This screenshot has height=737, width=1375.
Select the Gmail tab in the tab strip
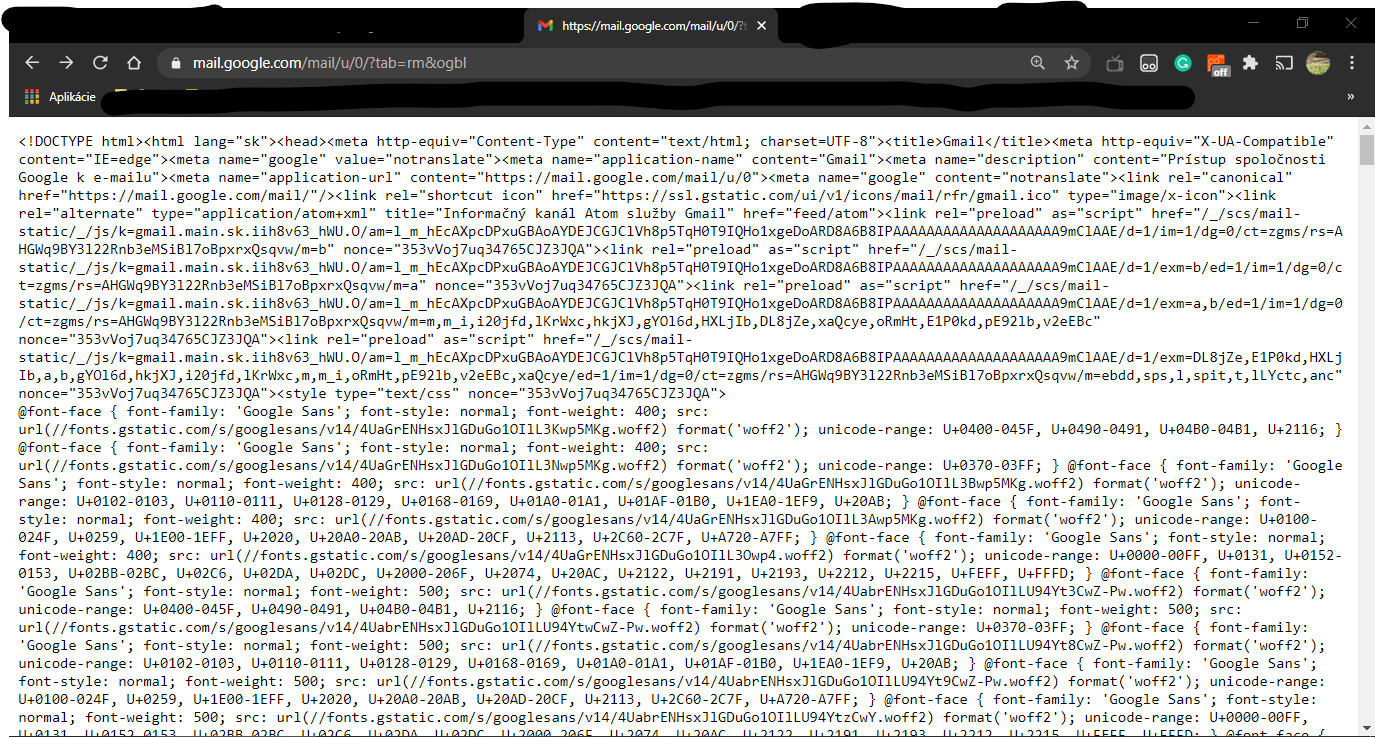(x=651, y=26)
